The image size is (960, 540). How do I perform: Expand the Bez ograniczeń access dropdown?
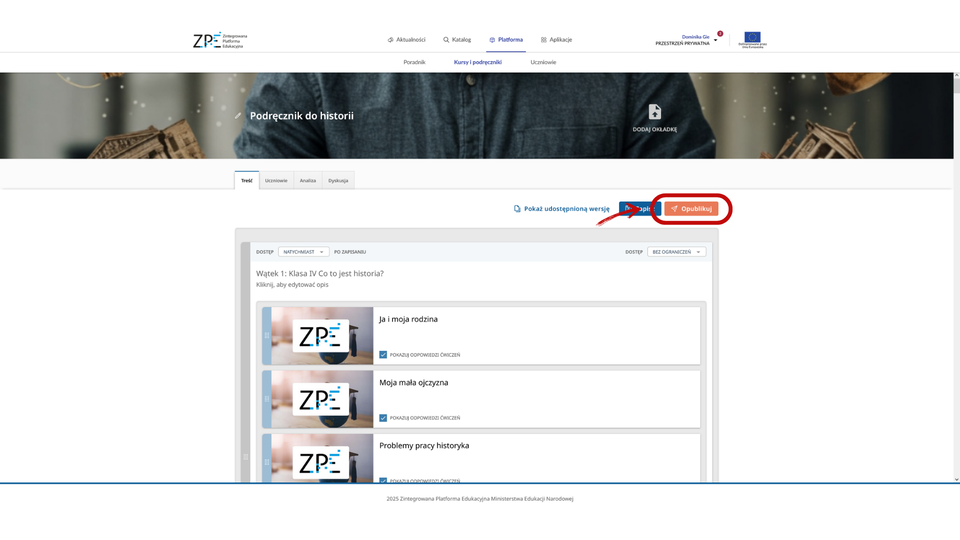[676, 252]
